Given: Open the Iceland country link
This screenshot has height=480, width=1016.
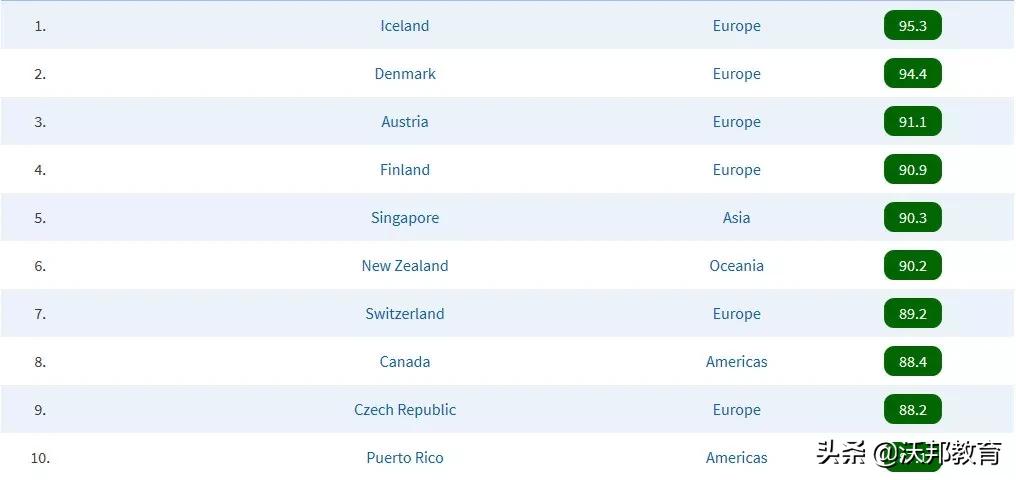Looking at the screenshot, I should (405, 26).
